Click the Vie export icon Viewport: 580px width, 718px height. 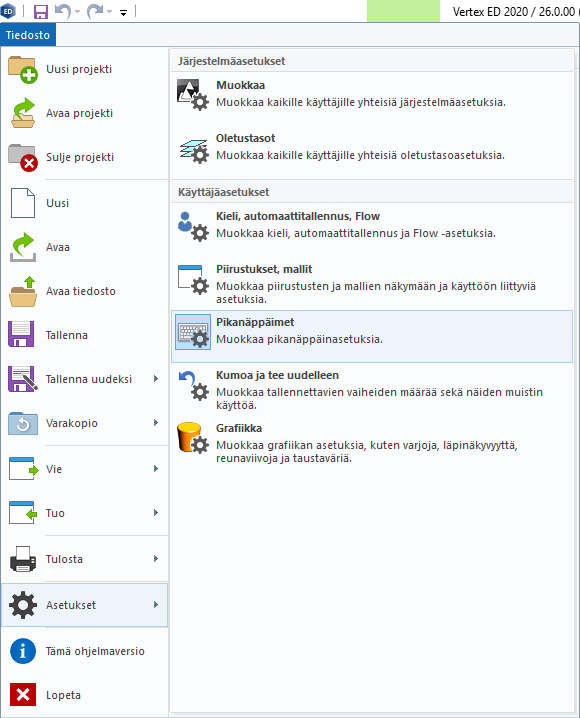click(23, 468)
